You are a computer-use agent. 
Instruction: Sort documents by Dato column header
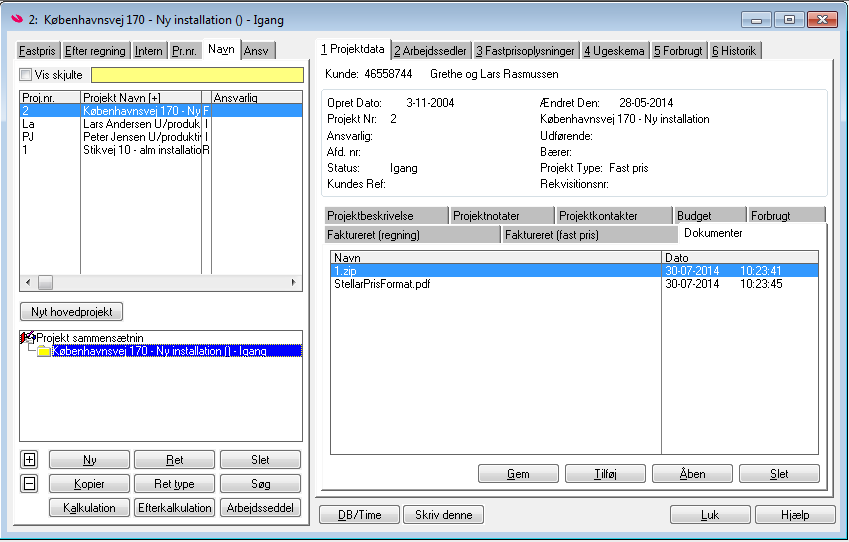point(740,257)
